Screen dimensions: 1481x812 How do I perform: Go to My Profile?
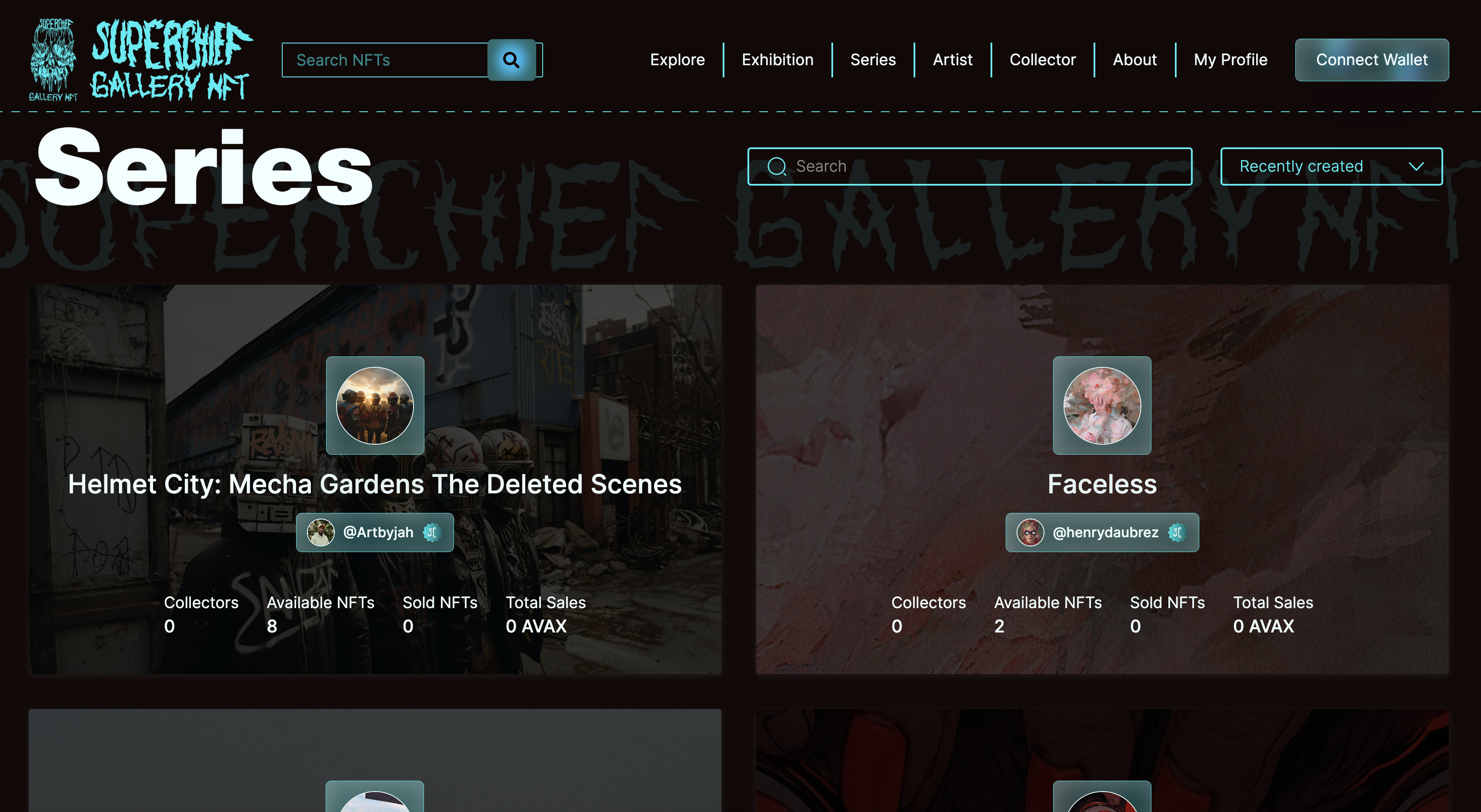point(1231,60)
